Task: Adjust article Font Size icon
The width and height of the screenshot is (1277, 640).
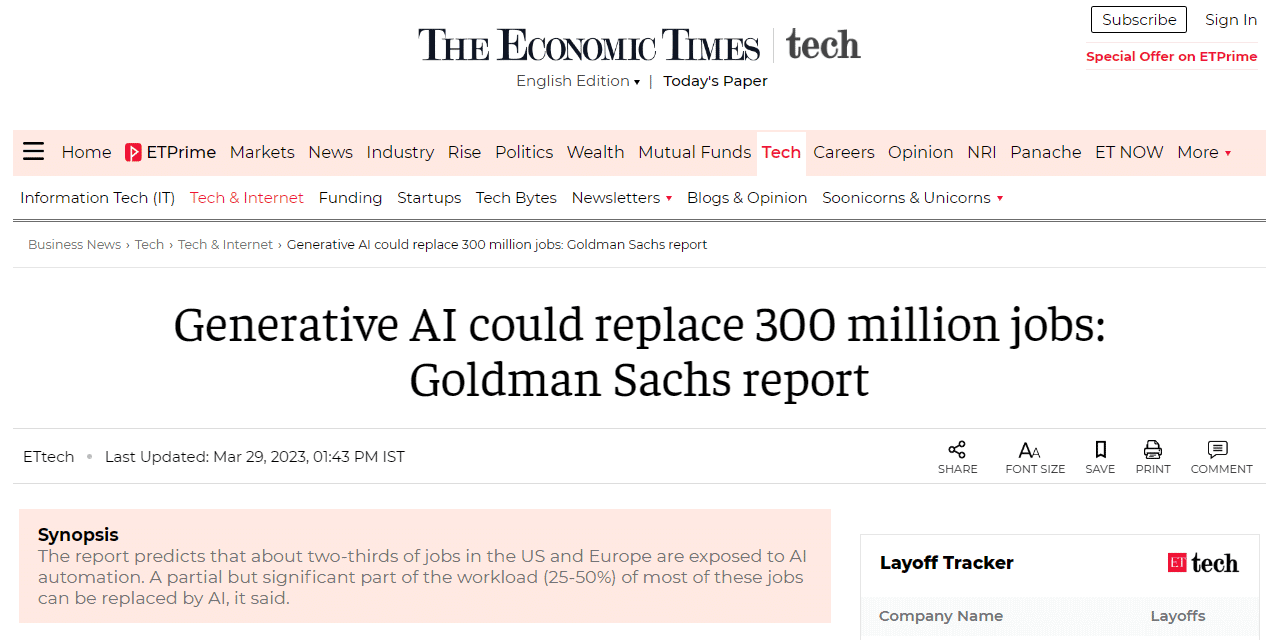Action: [x=1029, y=450]
